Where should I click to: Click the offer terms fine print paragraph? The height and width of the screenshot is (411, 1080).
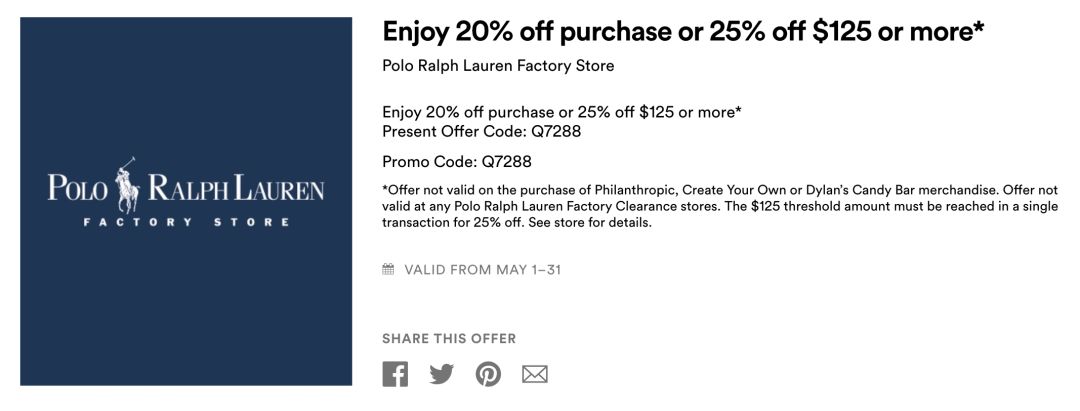pos(720,207)
